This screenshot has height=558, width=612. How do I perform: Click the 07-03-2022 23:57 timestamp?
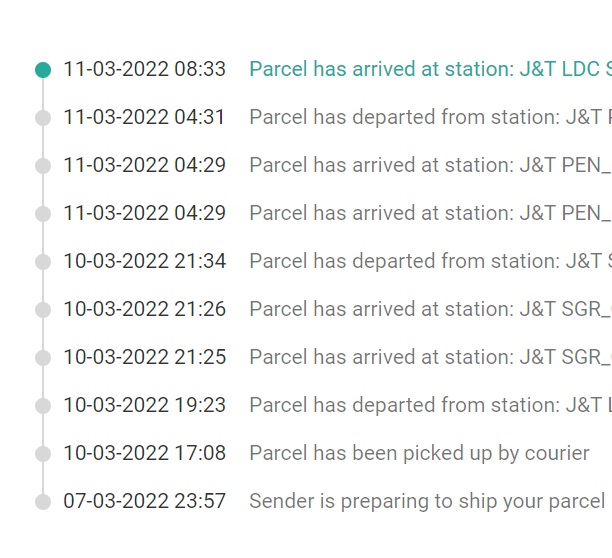click(144, 501)
